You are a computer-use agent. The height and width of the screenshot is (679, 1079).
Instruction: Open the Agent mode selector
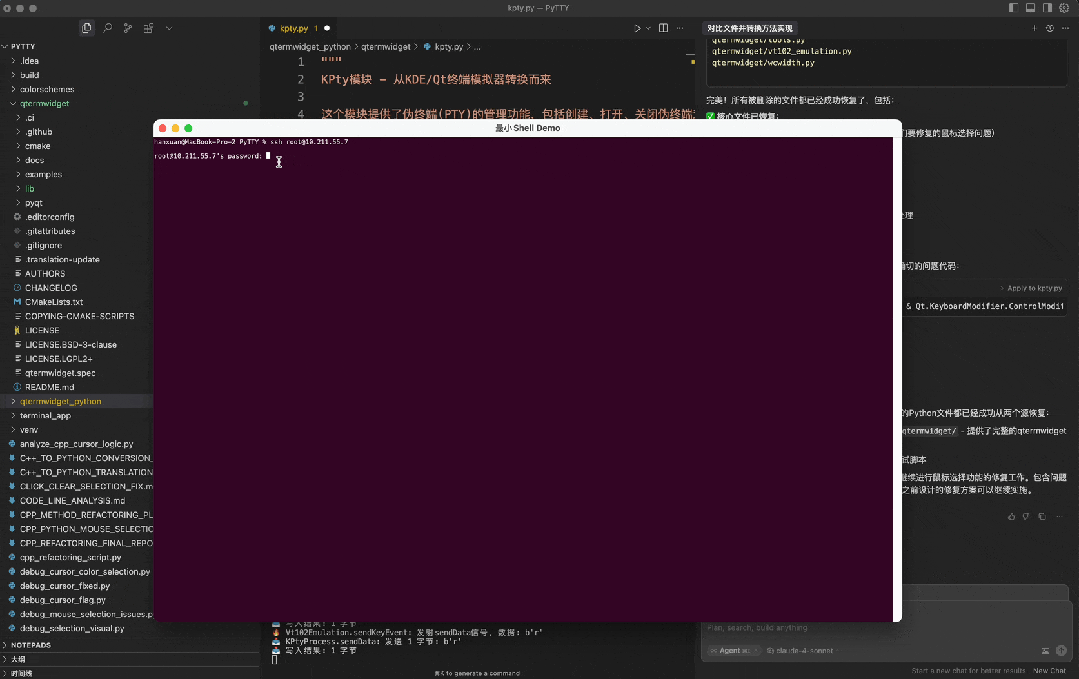pos(734,651)
